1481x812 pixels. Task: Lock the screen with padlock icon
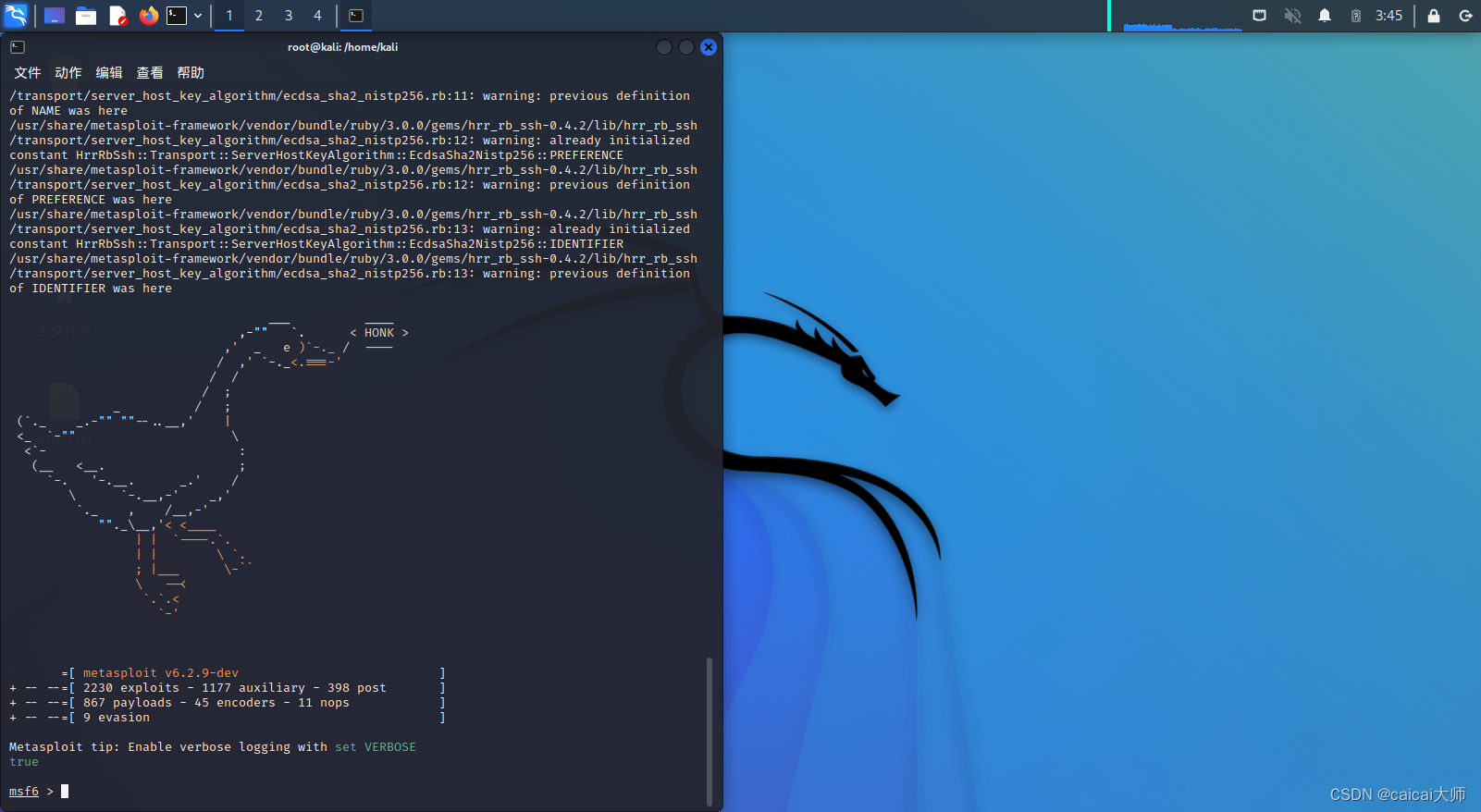[1434, 16]
